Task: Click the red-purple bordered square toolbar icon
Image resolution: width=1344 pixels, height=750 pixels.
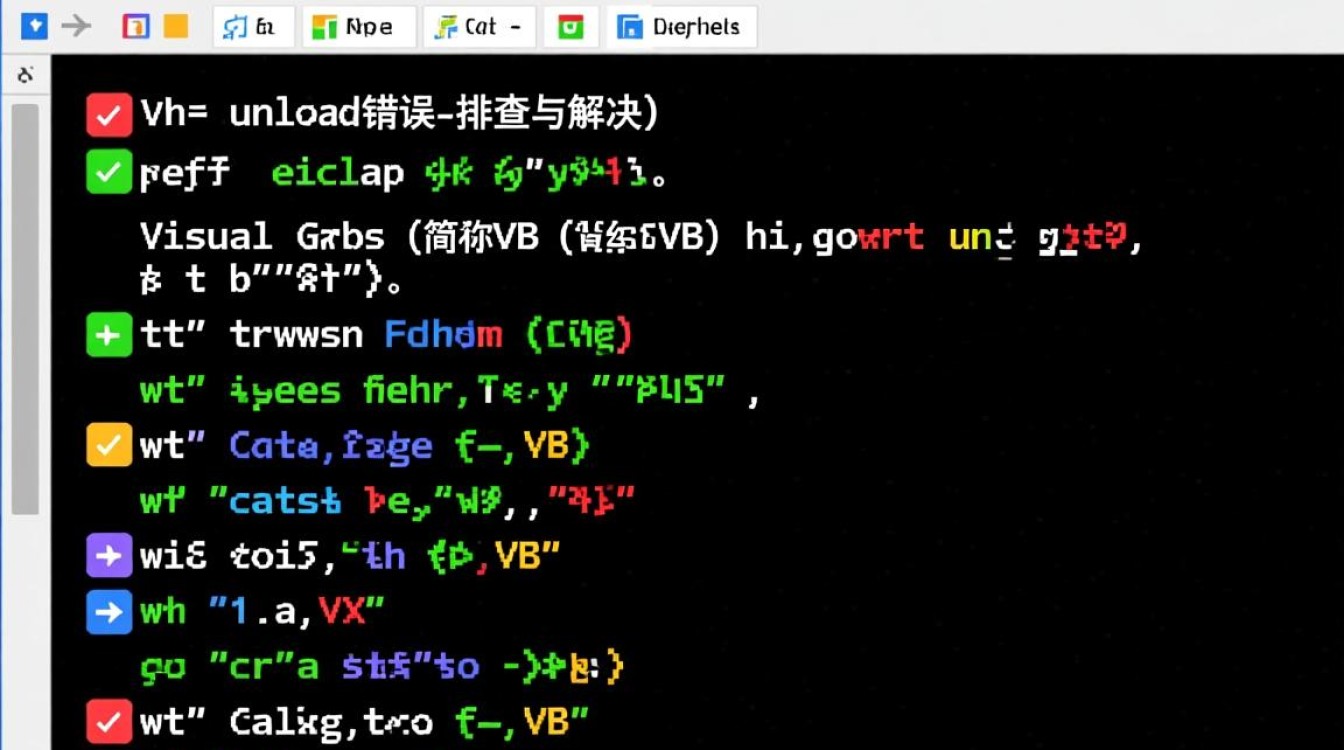Action: click(135, 26)
